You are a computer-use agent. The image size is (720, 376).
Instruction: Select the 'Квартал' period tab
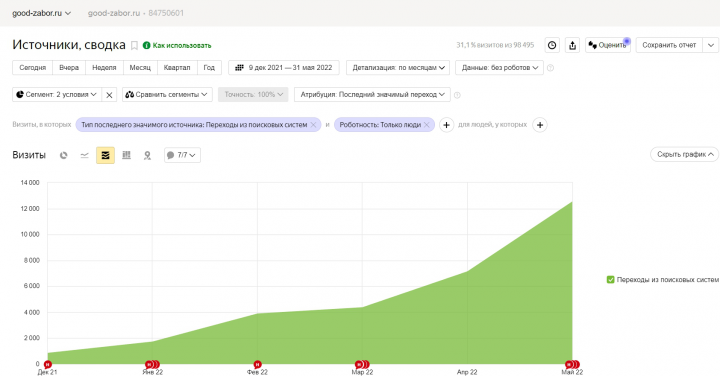tap(177, 67)
